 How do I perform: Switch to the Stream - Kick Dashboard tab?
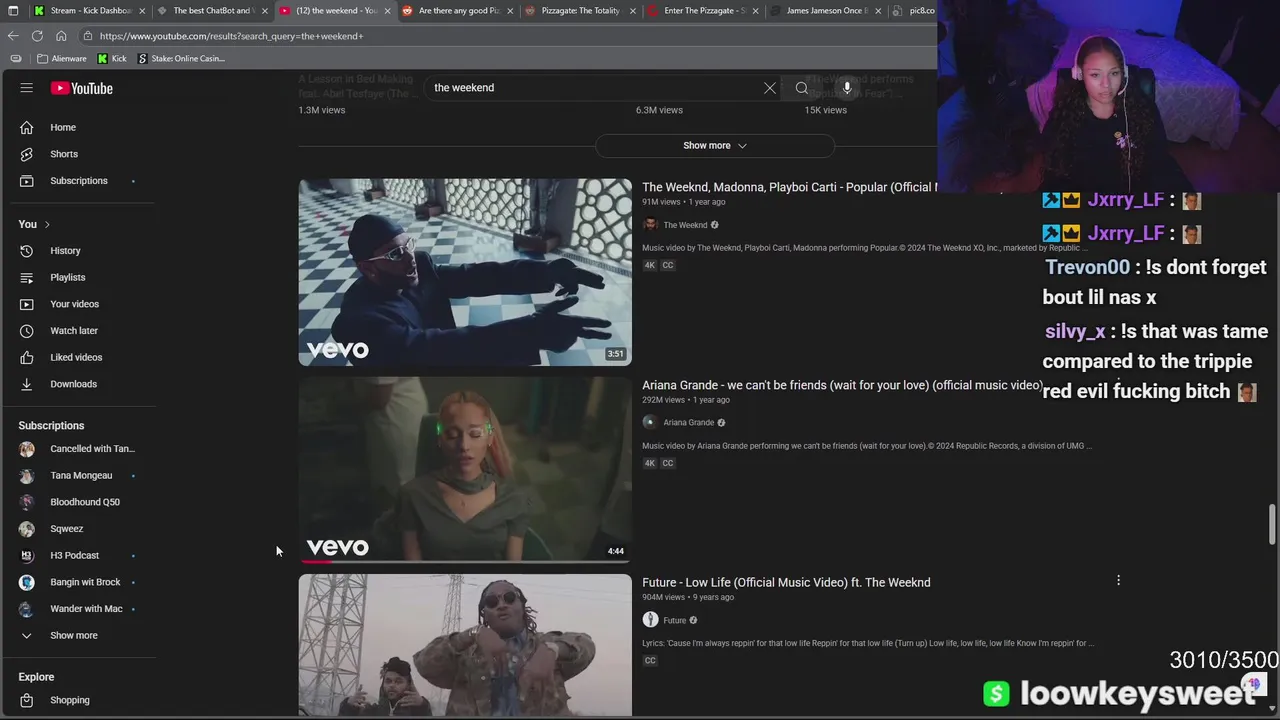click(88, 11)
